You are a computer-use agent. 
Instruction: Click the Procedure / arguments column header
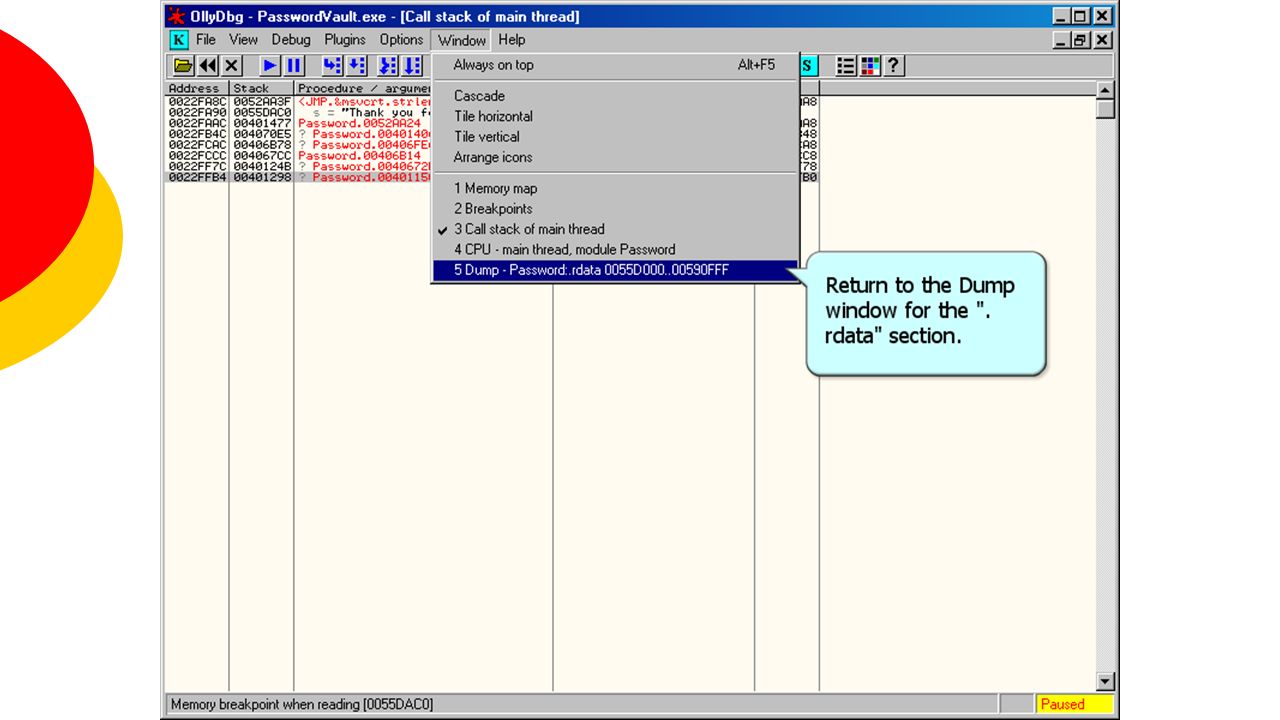[x=363, y=88]
